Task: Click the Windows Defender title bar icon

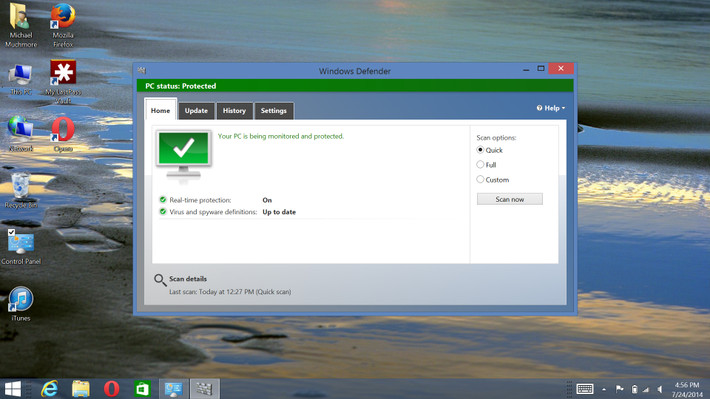Action: point(142,70)
